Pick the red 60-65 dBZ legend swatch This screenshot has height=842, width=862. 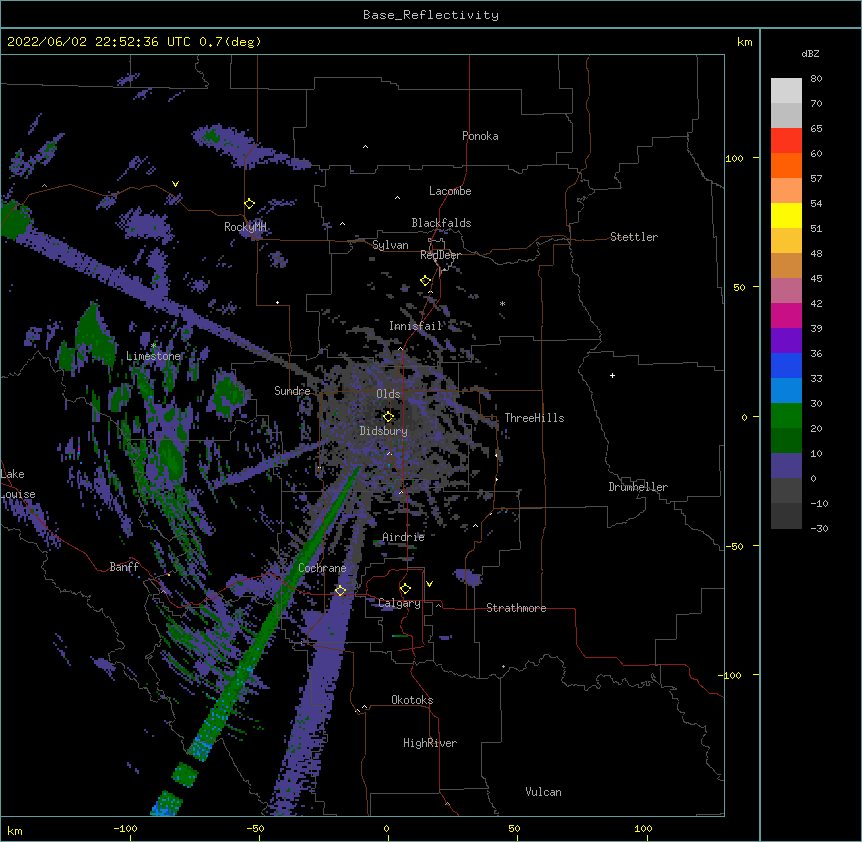click(x=786, y=140)
